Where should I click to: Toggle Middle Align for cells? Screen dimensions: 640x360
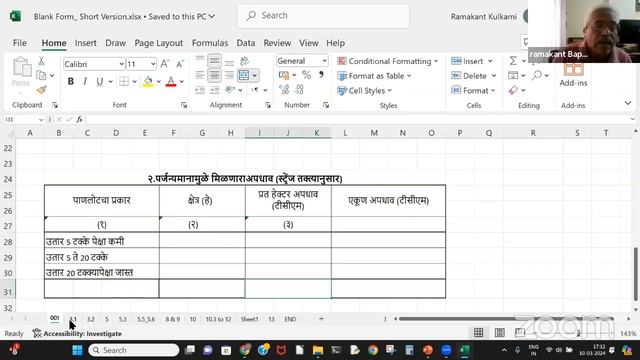point(214,61)
